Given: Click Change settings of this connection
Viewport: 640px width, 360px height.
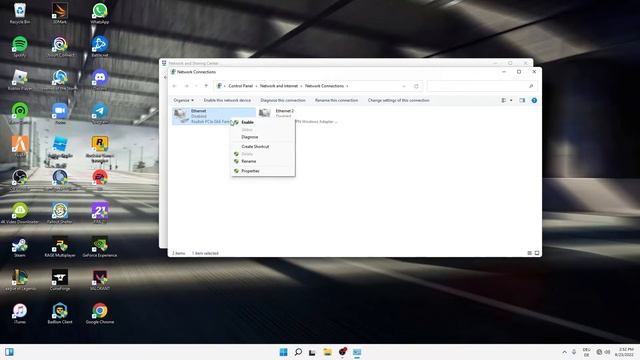Looking at the screenshot, I should coord(398,100).
